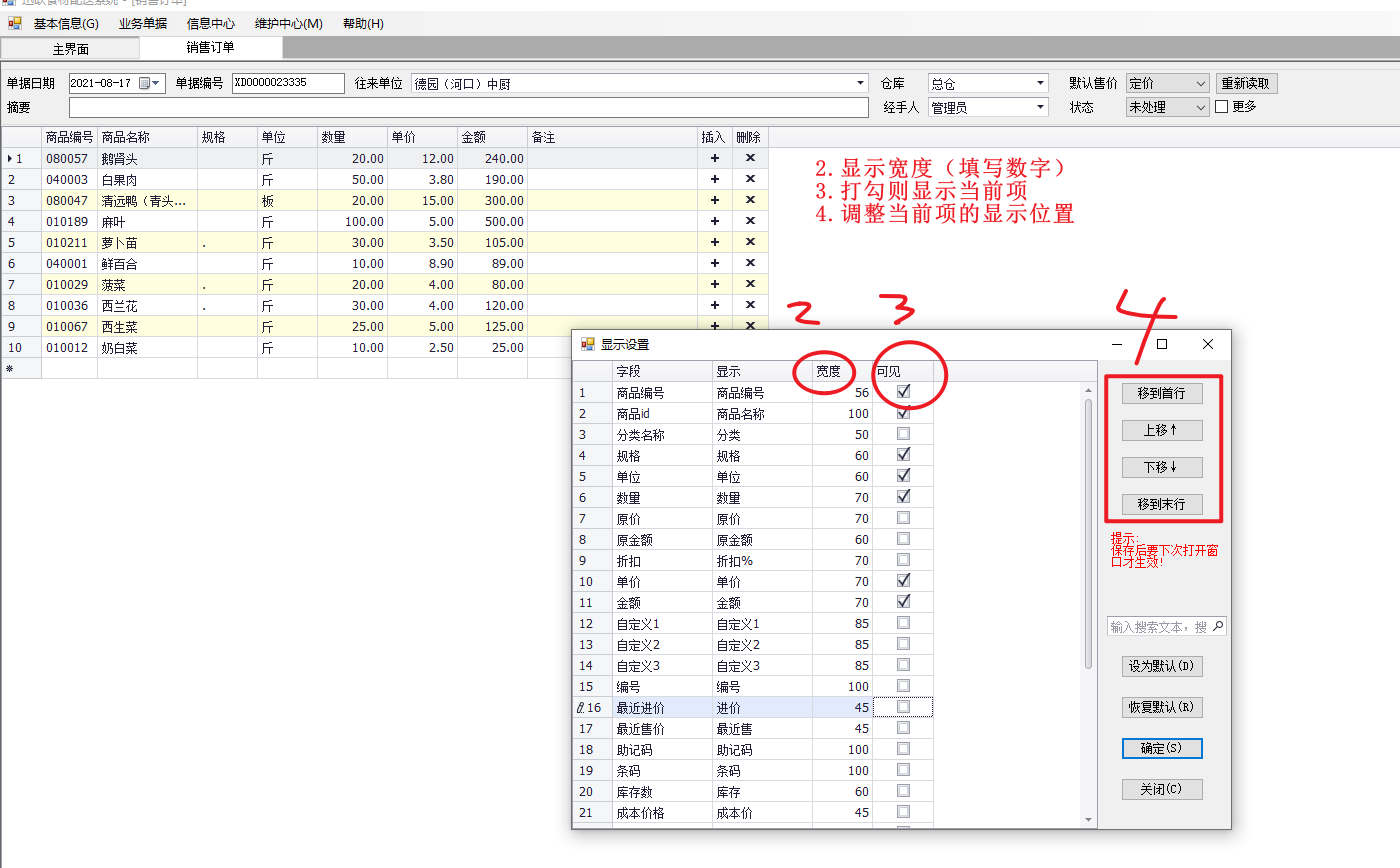Remove the 鲜百合 row using its X icon
Viewport: 1400px width, 868px height.
click(750, 263)
